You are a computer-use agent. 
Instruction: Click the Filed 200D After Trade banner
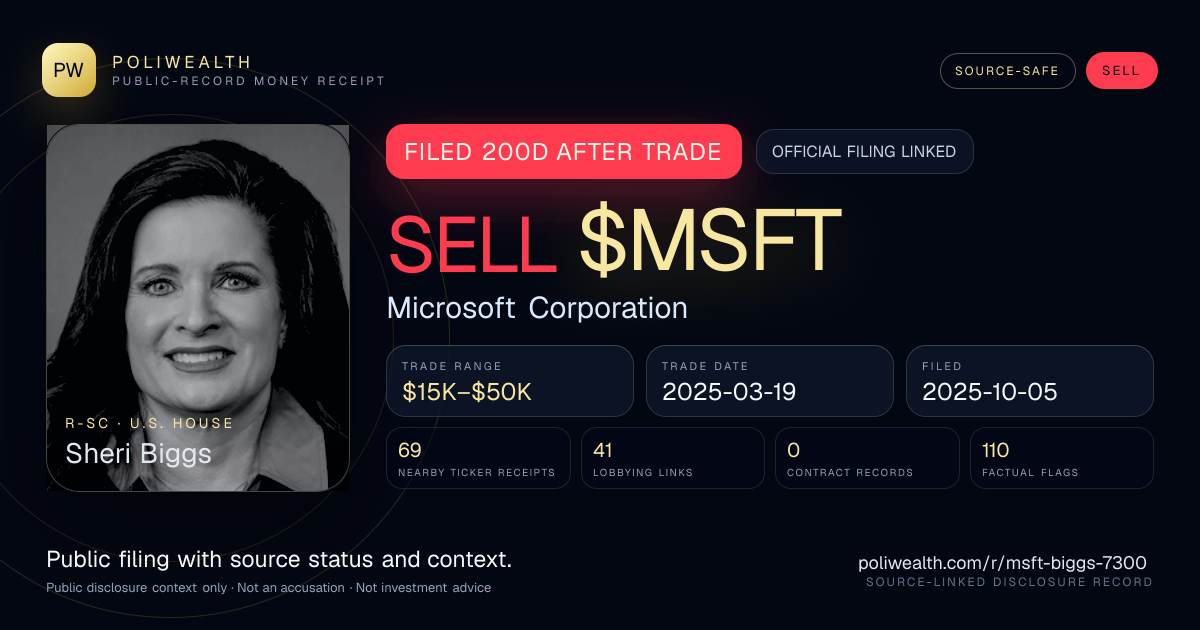[x=563, y=152]
